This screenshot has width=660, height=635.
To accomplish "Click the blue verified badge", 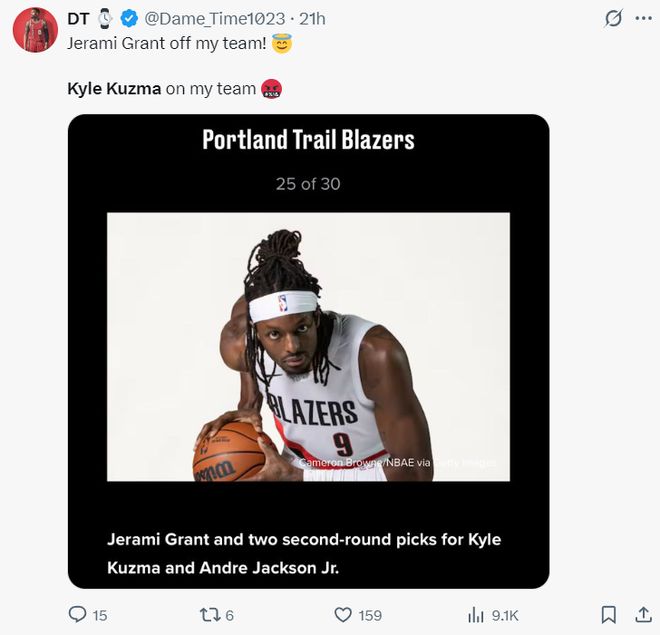I will pos(128,19).
